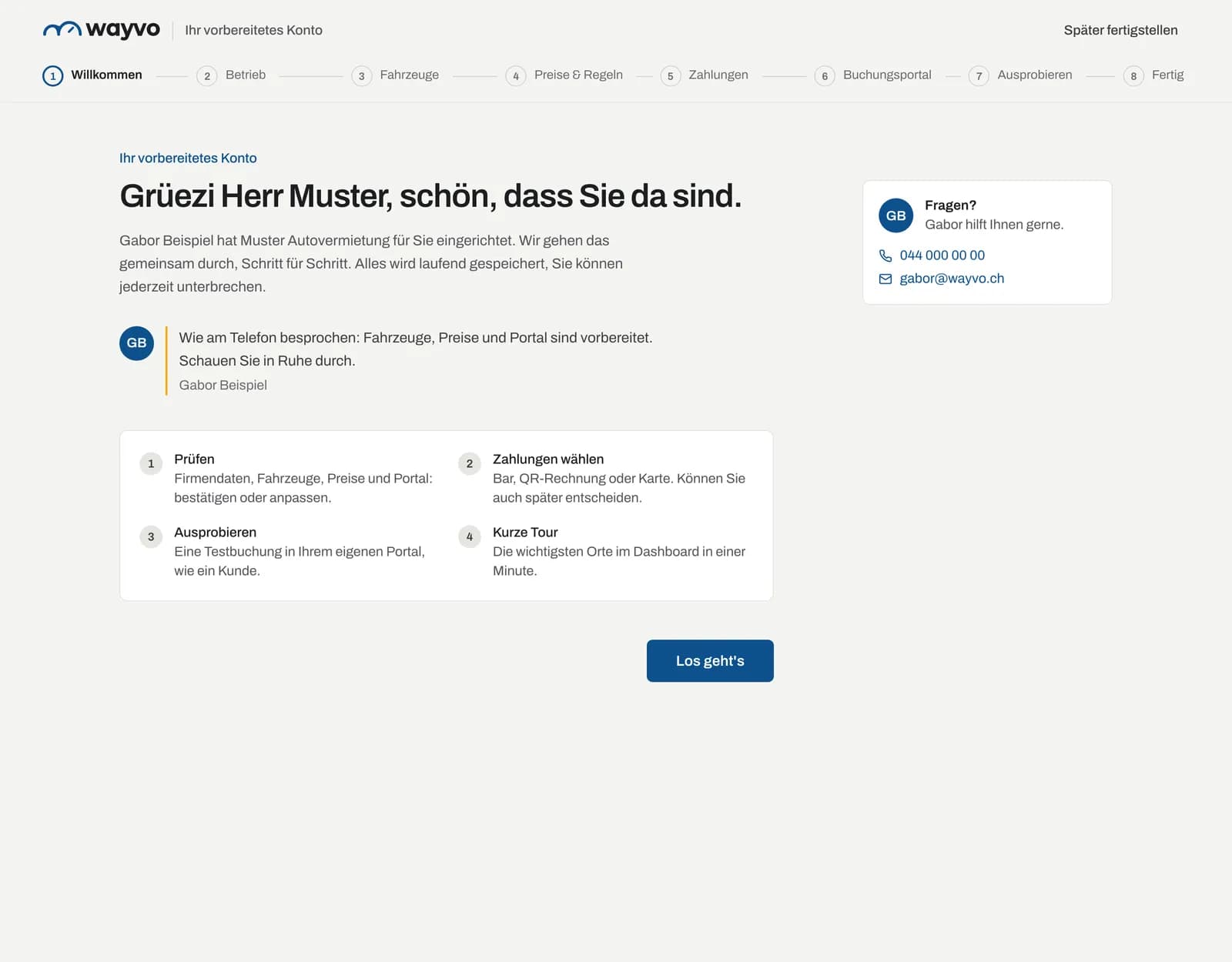Click the number 1 badge next to Prüfen
The height and width of the screenshot is (962, 1232).
pos(151,463)
